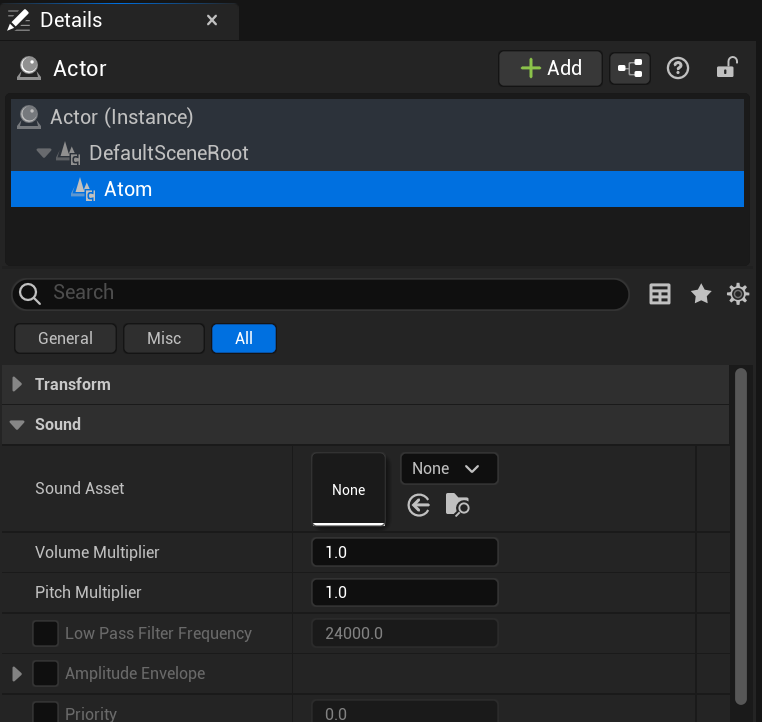Open the help documentation question mark icon
The image size is (762, 722).
[x=677, y=69]
